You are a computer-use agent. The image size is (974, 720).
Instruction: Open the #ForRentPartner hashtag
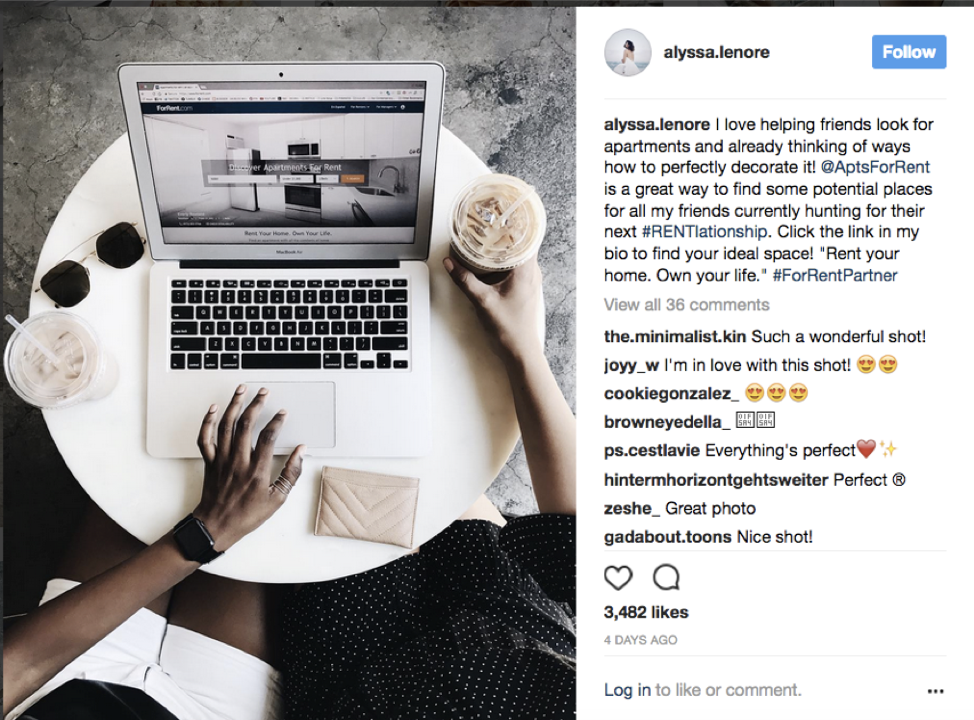click(x=835, y=275)
